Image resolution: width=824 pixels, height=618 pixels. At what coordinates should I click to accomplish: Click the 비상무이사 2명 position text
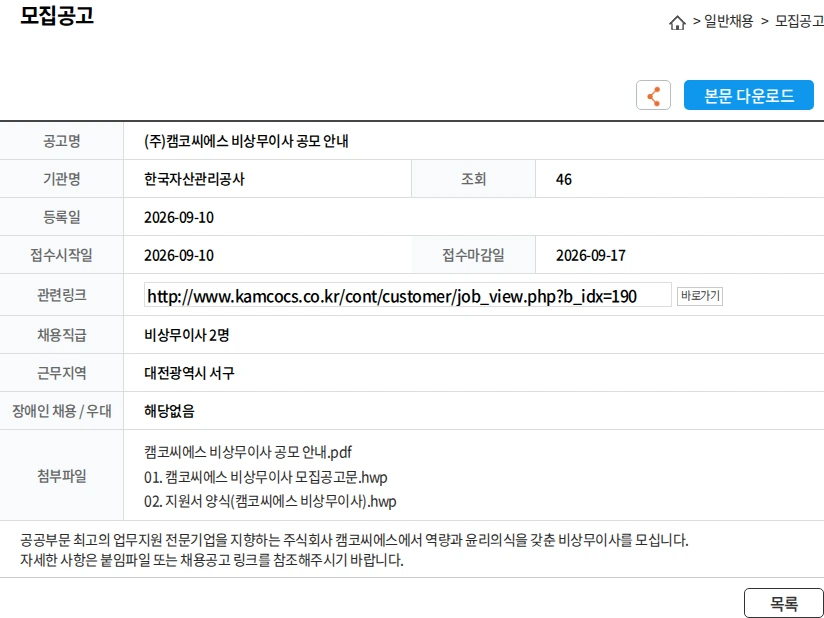[x=187, y=335]
